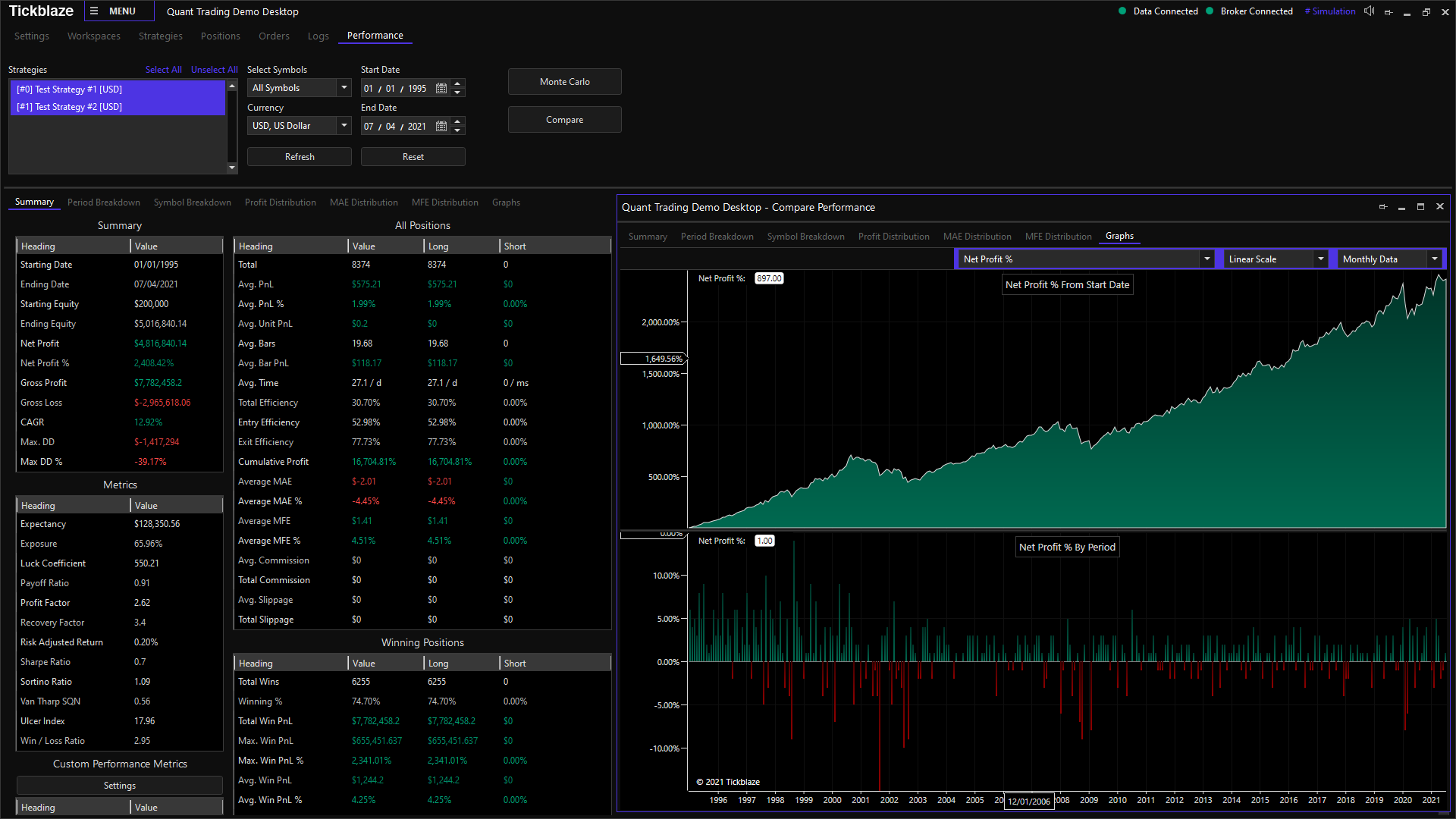The height and width of the screenshot is (819, 1456).
Task: Mute sound via the speaker icon
Action: (1369, 11)
